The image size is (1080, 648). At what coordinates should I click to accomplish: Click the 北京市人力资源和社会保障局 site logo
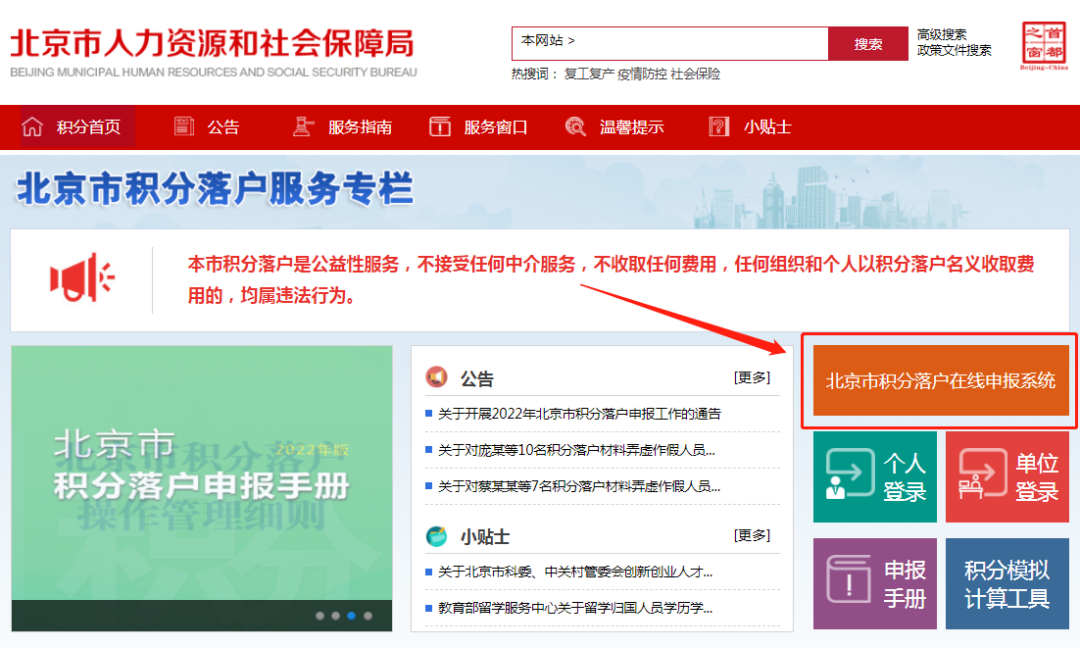click(213, 52)
